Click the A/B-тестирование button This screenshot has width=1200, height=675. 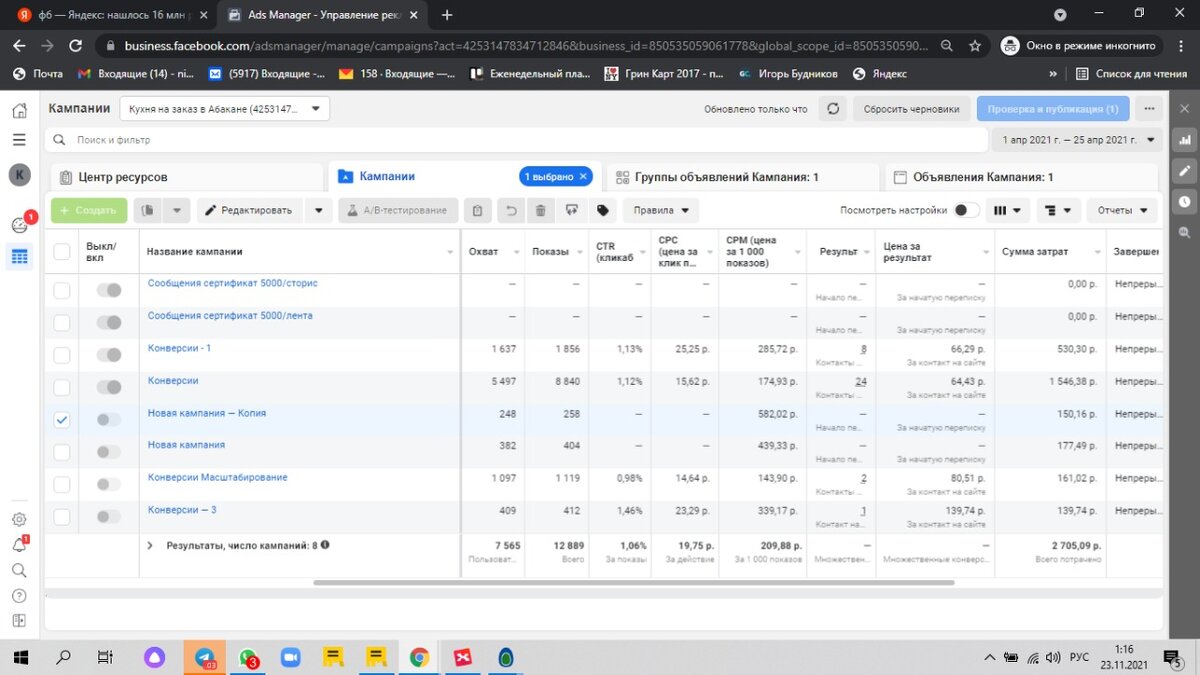tap(398, 210)
